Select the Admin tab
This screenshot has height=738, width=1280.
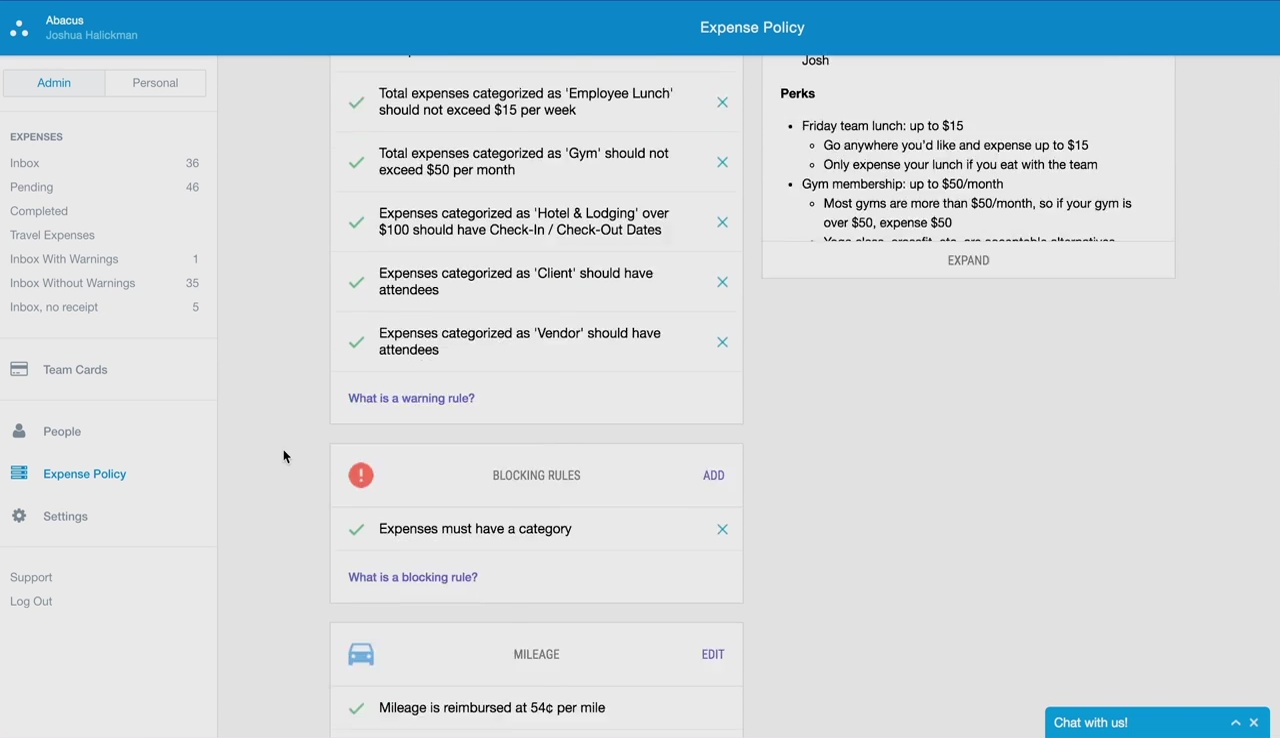[x=54, y=83]
